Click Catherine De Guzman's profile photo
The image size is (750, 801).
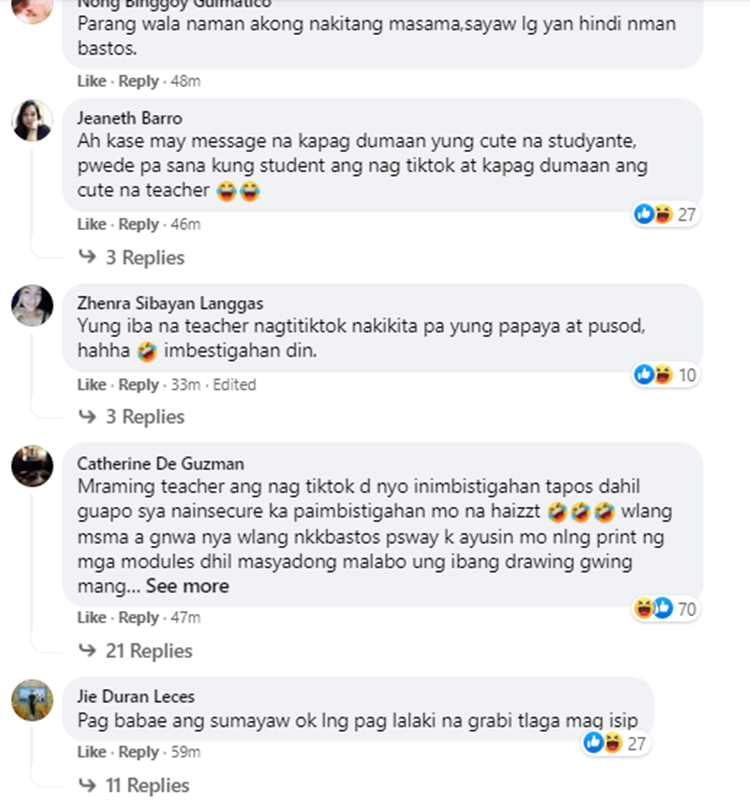point(32,466)
